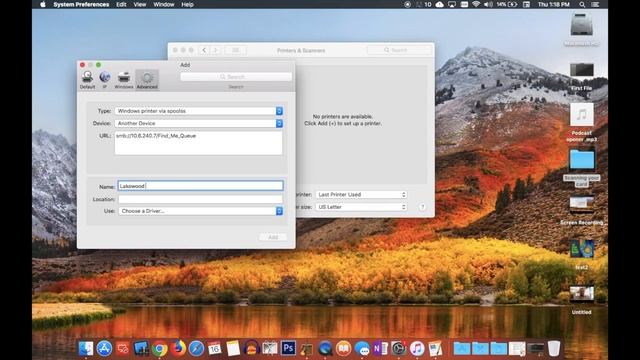
Task: Open the View menu
Action: [140, 4]
